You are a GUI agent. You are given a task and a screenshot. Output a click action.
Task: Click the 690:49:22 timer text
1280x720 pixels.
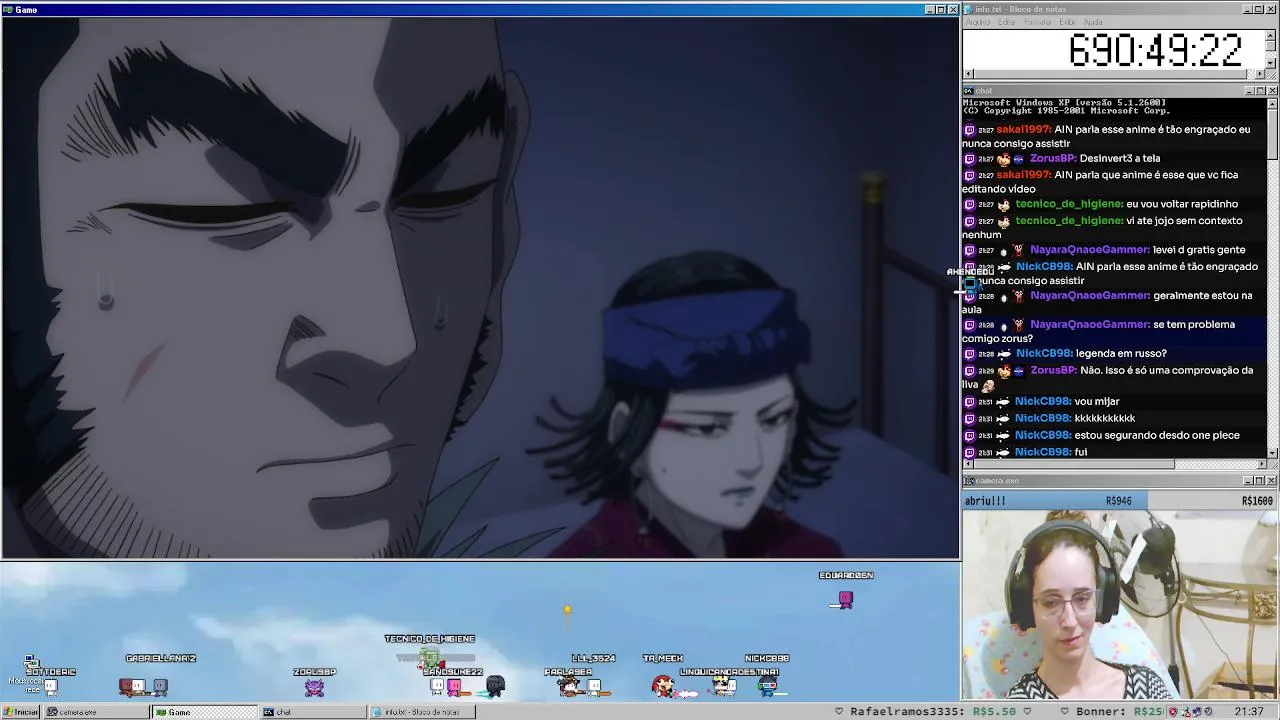1155,51
